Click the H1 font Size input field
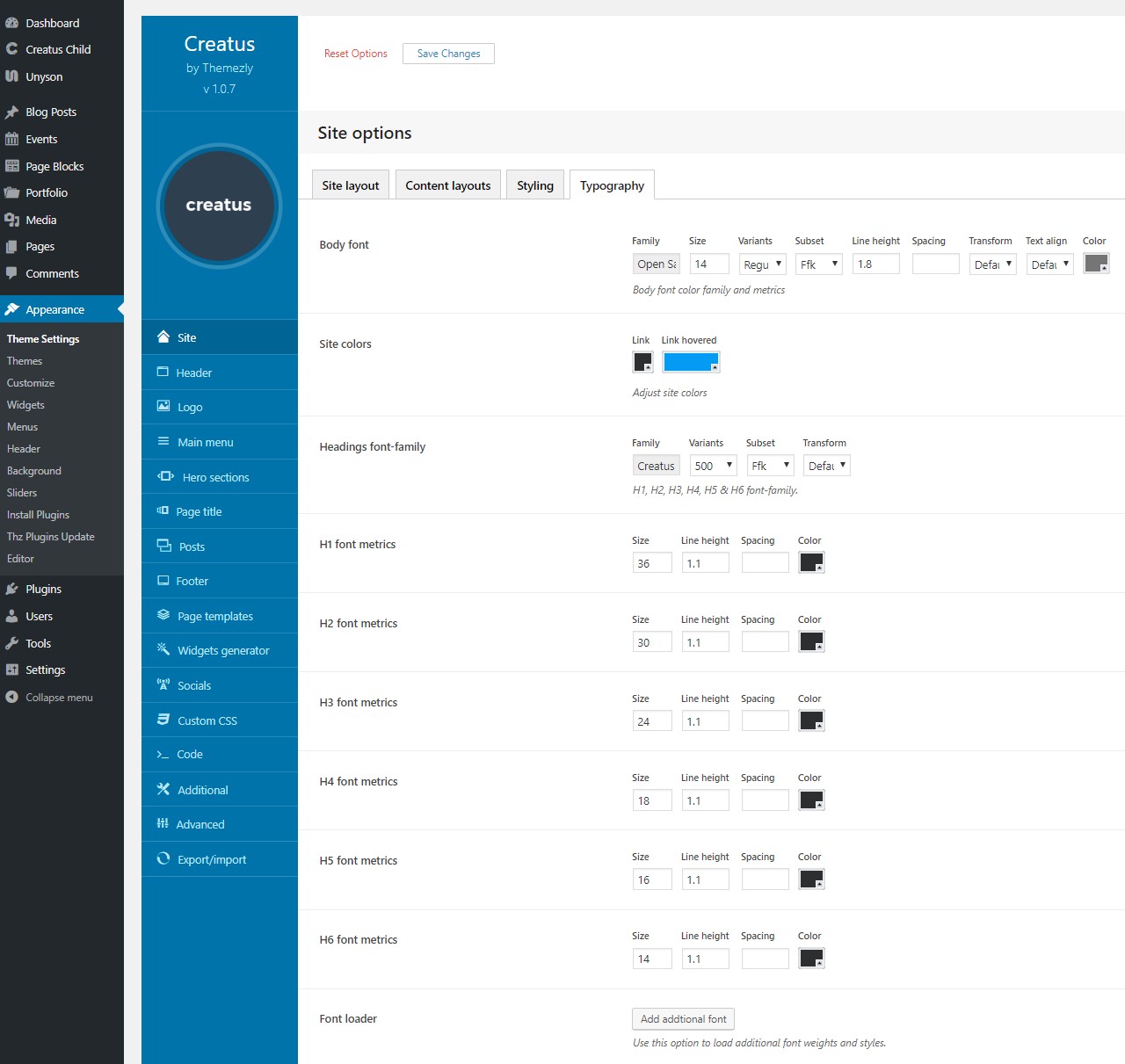 coord(652,563)
